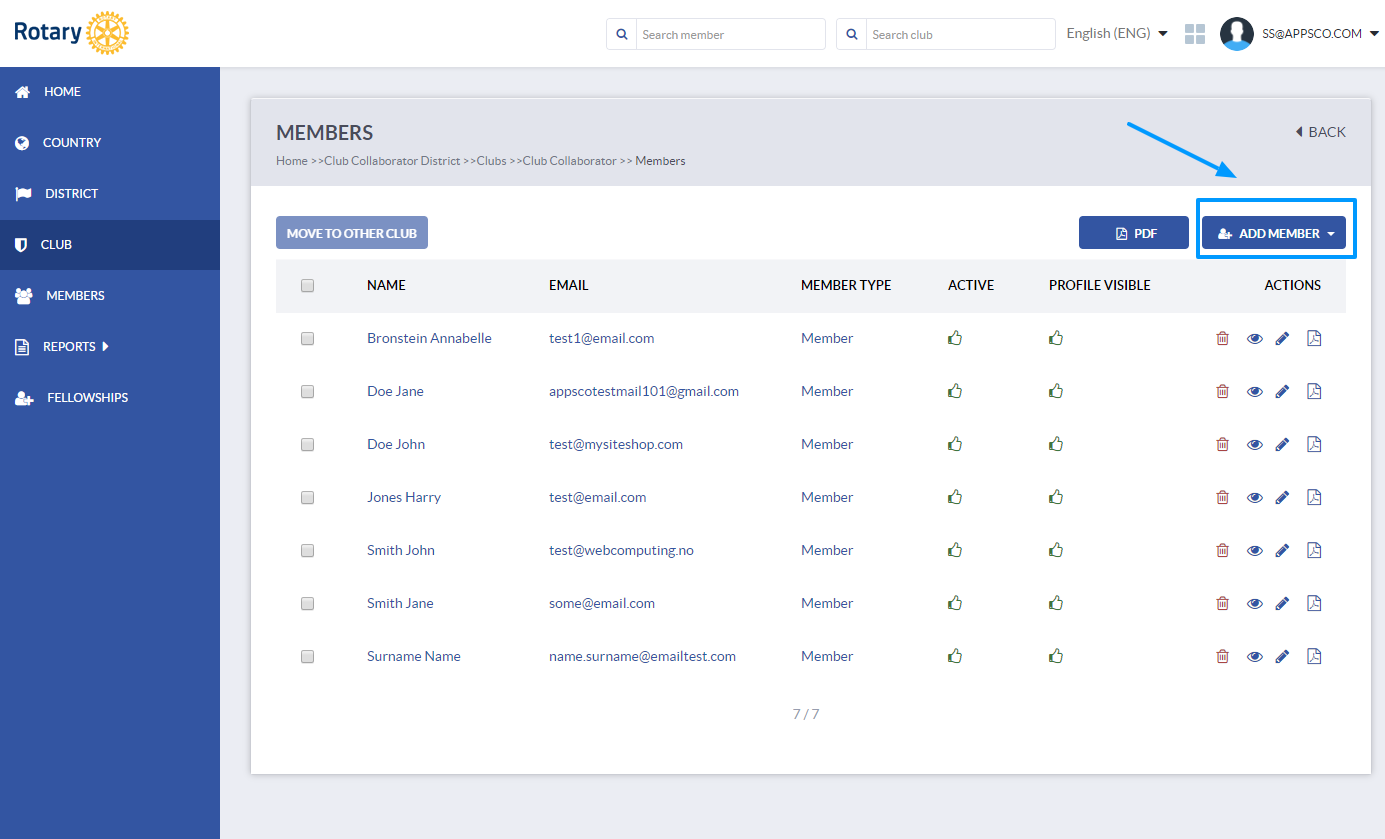Check the box for Doe Jane
The width and height of the screenshot is (1385, 839).
307,391
